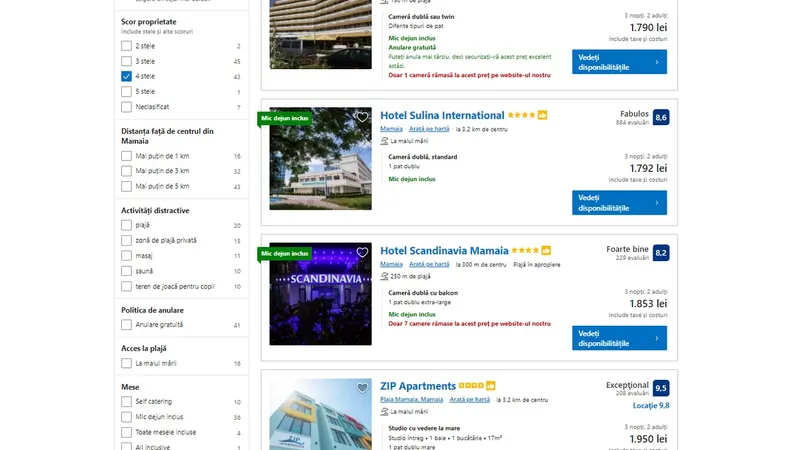800x450 pixels.
Task: Click yellow square rating of ZIP Apartments
Action: [x=471, y=386]
